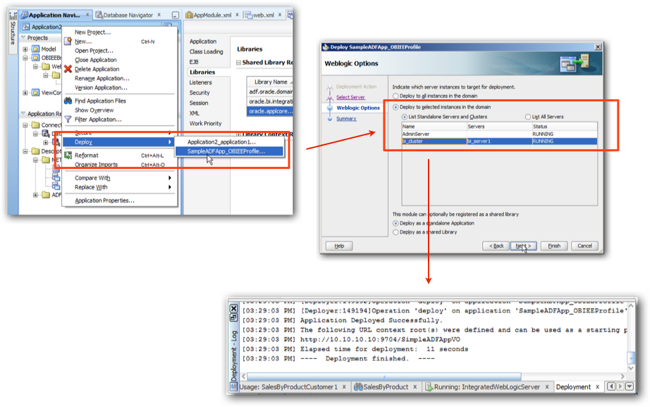Click the New... gallery icon in context menu
This screenshot has height=407, width=650.
click(x=68, y=41)
